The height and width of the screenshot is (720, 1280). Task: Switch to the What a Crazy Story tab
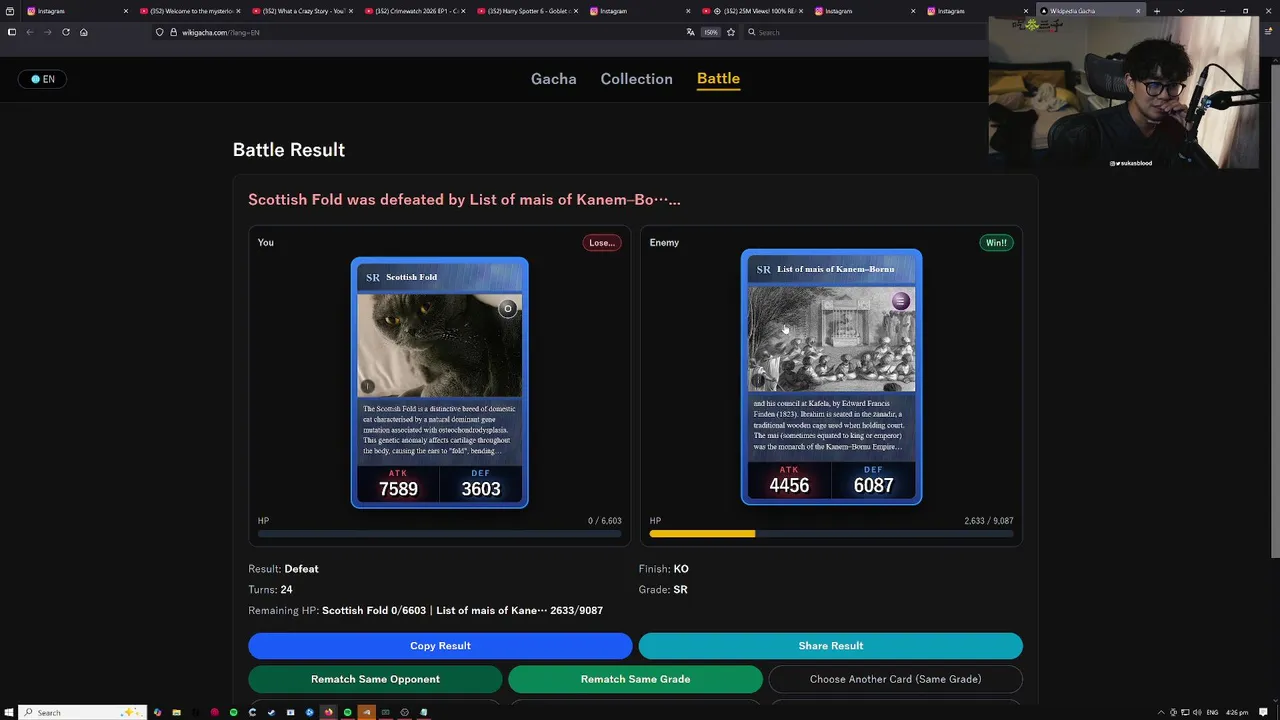pos(302,11)
